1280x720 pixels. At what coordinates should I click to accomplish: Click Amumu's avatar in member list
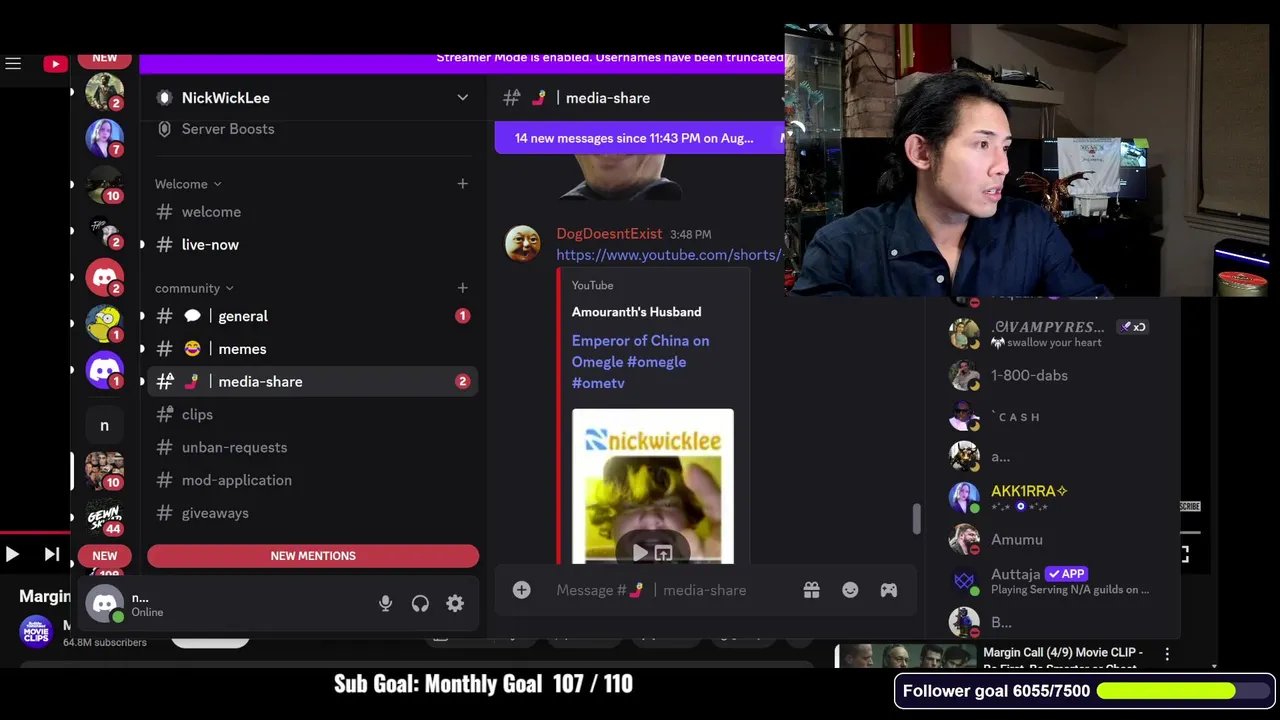pyautogui.click(x=964, y=539)
